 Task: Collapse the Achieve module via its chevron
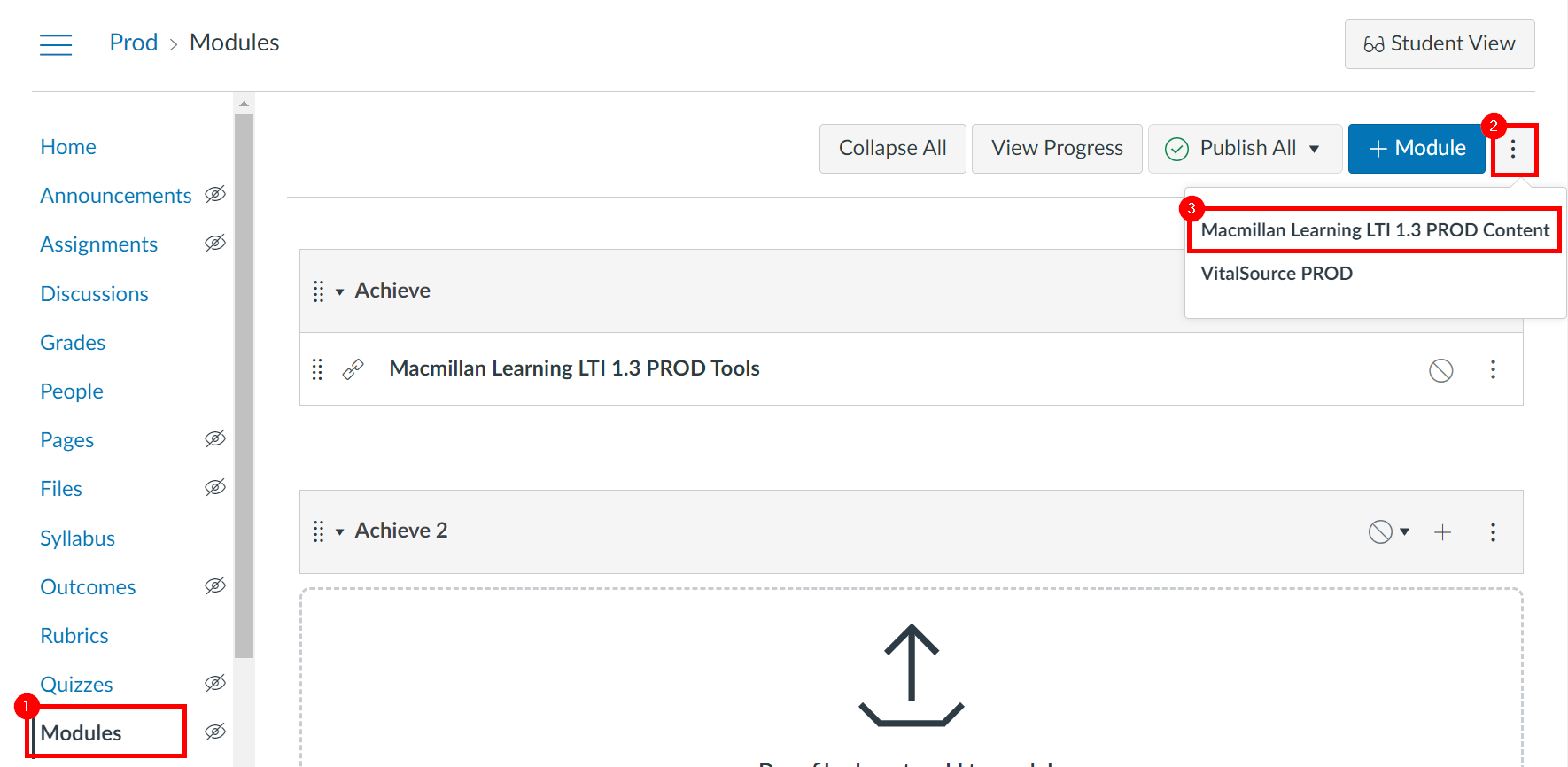pos(338,291)
